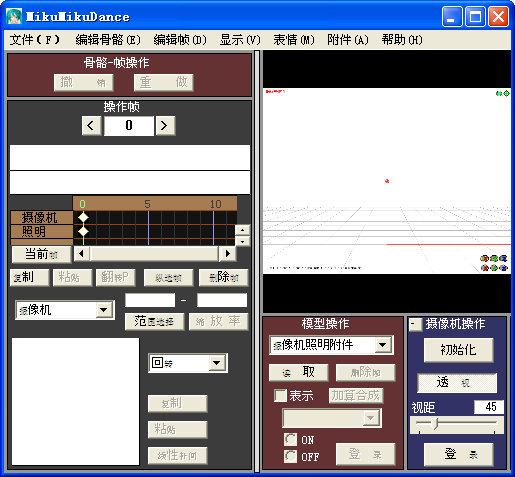Go to next frame with right arrow
The width and height of the screenshot is (515, 477).
(x=165, y=126)
